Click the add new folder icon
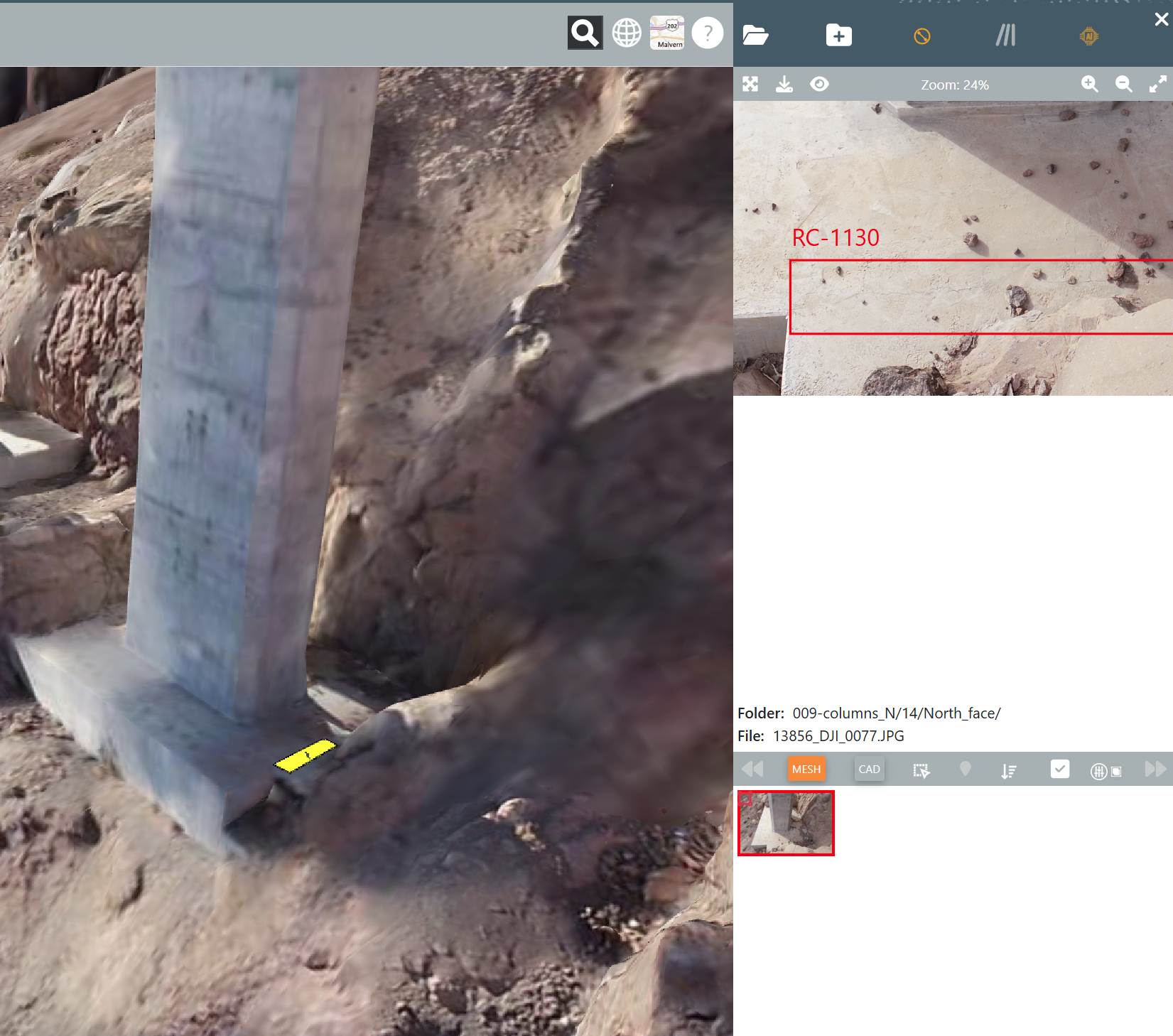The image size is (1173, 1036). click(839, 36)
